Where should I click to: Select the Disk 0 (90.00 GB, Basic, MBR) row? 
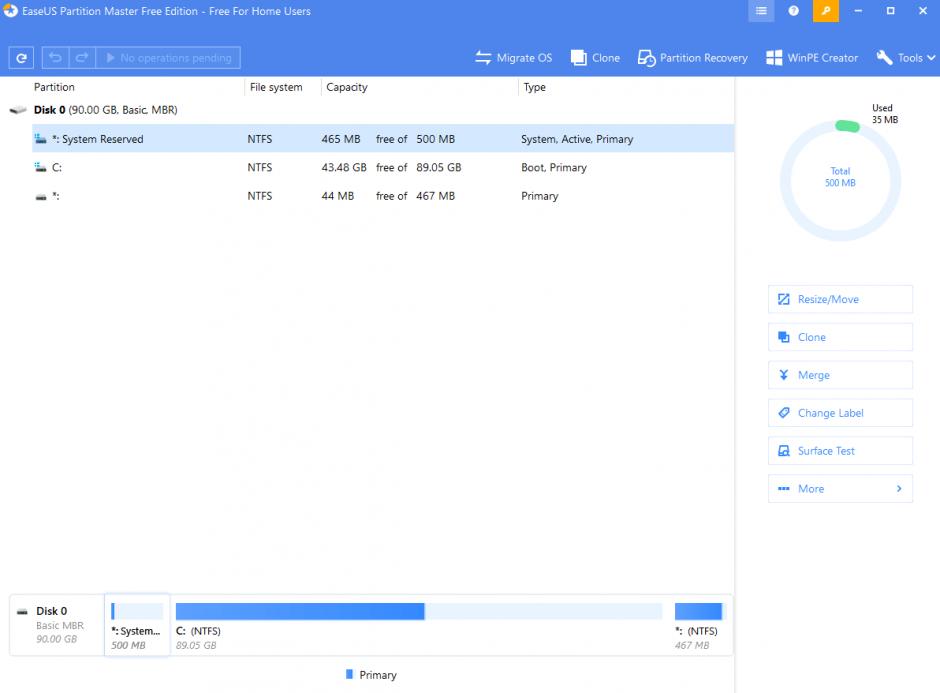coord(370,110)
